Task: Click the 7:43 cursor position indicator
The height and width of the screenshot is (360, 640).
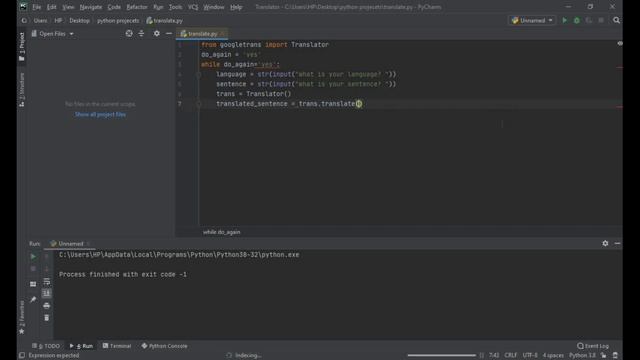Action: 494,356
